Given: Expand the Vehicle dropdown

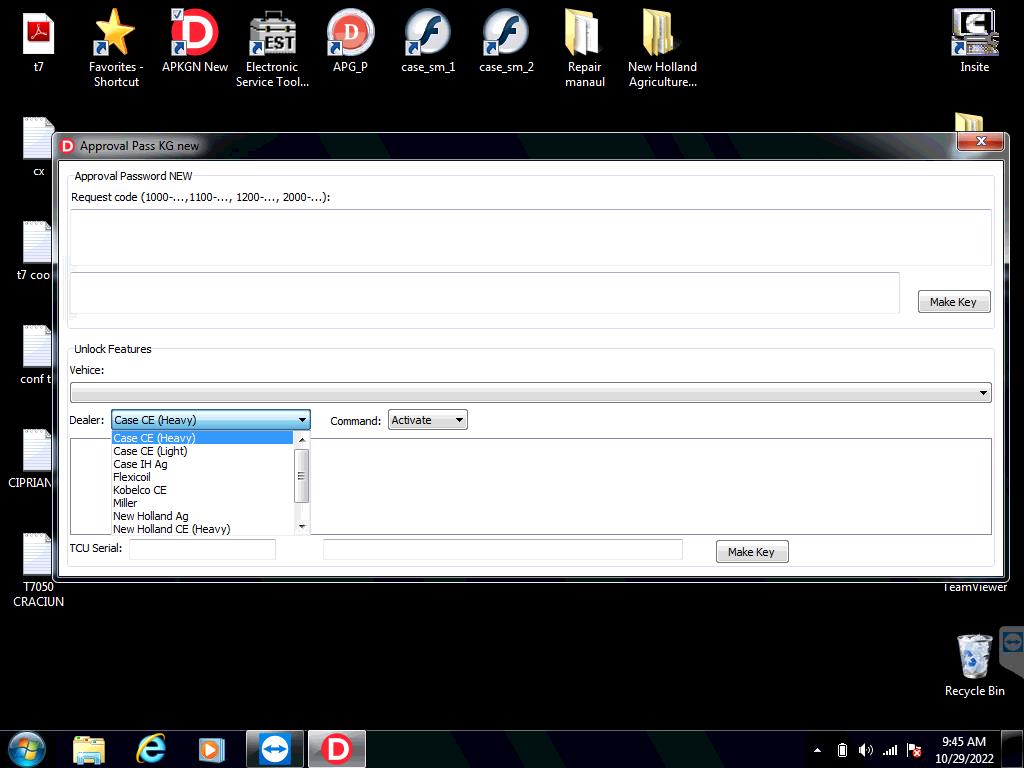Looking at the screenshot, I should pyautogui.click(x=530, y=392).
